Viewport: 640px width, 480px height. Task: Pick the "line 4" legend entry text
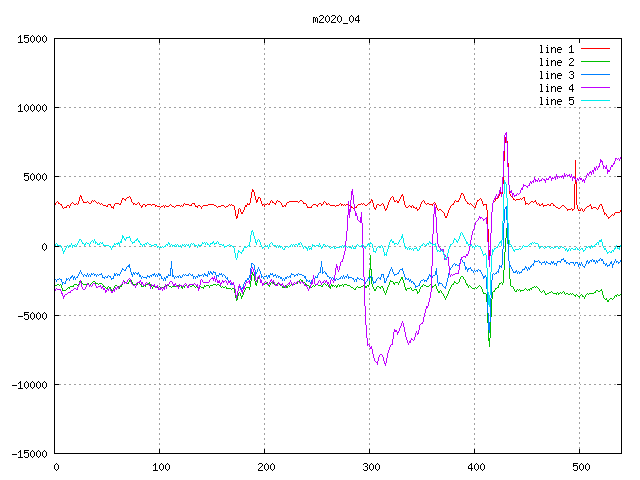pos(556,88)
